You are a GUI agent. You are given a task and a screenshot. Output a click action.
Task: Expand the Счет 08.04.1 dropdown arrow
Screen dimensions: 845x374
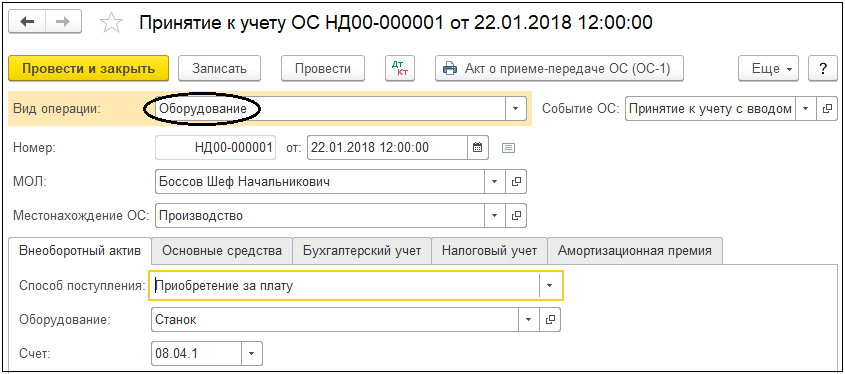click(x=252, y=354)
